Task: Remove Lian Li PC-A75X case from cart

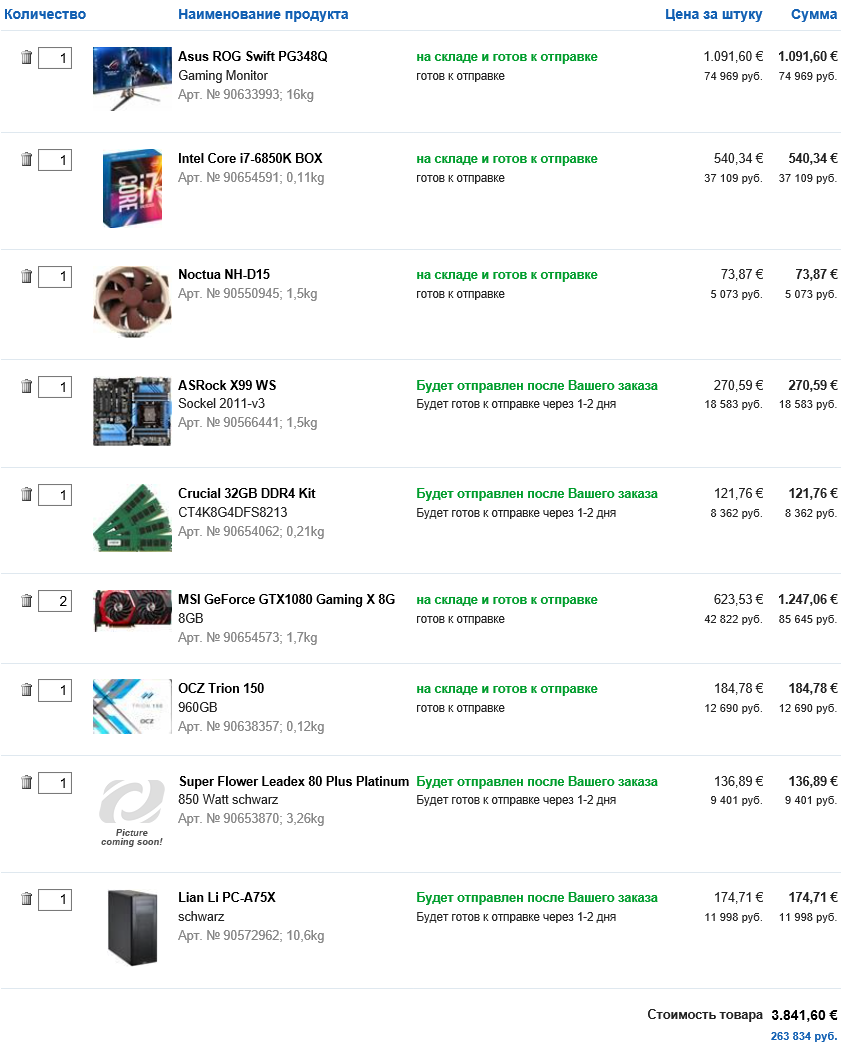Action: pos(27,899)
